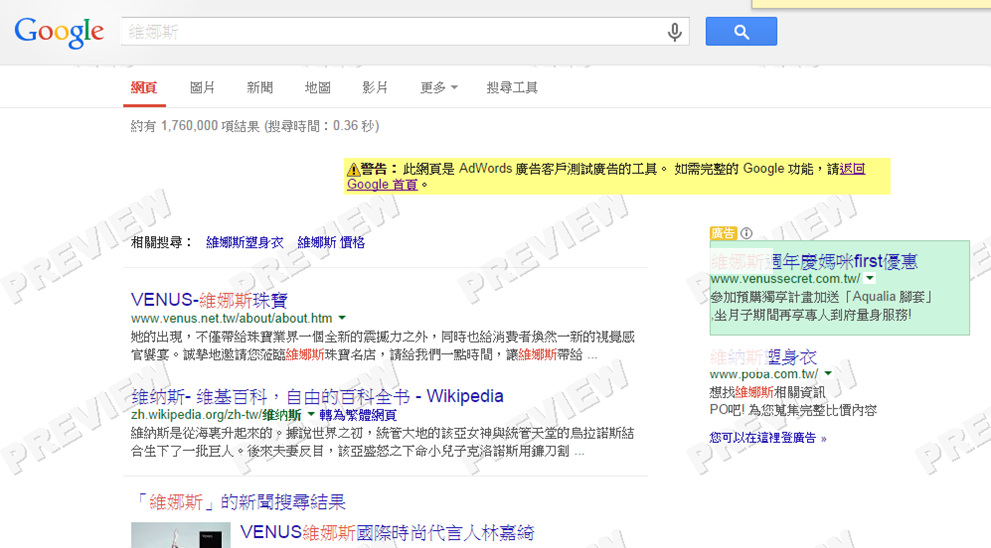Expand arrow next to www.venussecret.com.tw URL

870,278
